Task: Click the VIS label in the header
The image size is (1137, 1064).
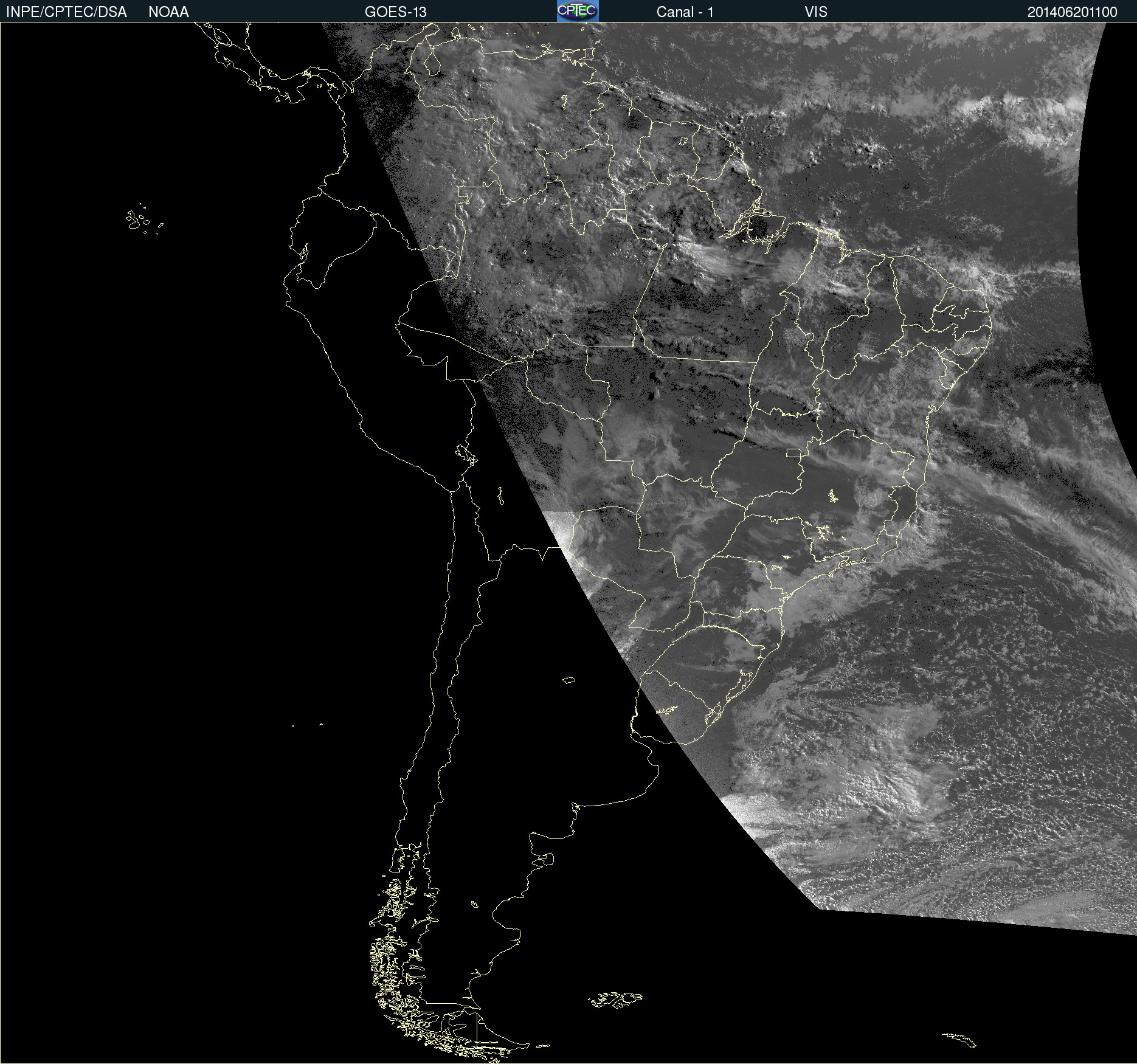Action: [x=815, y=12]
